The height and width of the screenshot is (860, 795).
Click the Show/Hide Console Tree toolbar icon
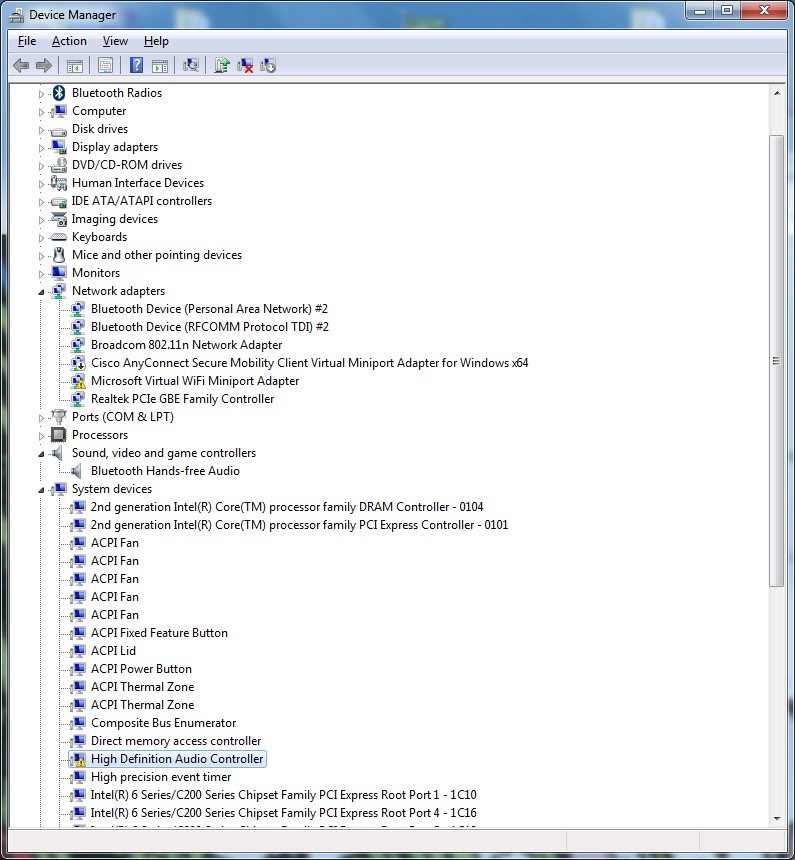pyautogui.click(x=75, y=66)
